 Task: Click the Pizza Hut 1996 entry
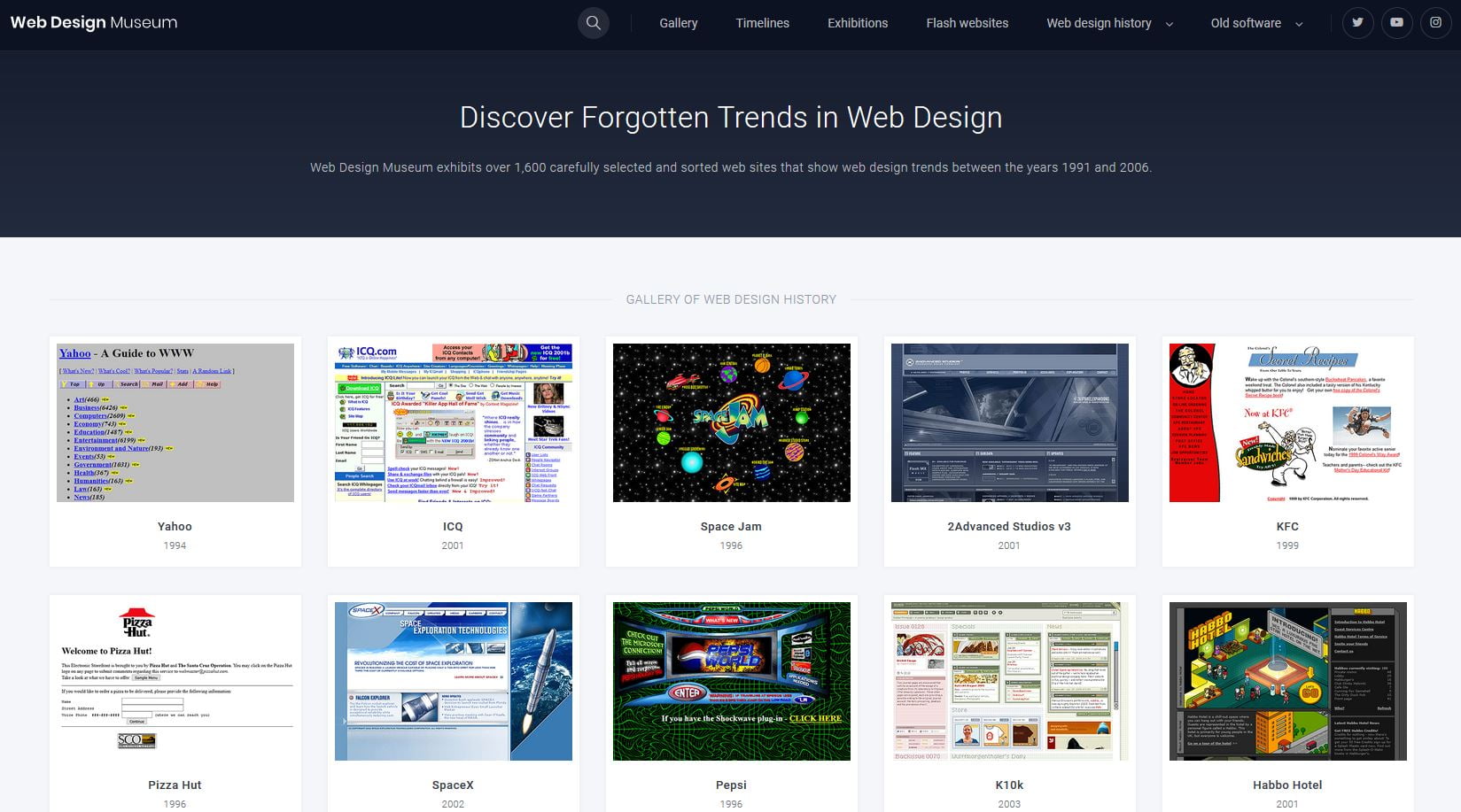175,681
